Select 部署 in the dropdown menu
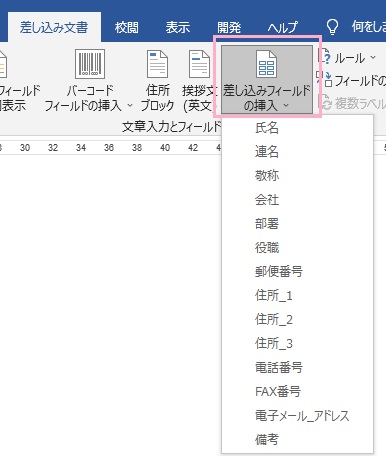This screenshot has height=456, width=386. point(297,224)
